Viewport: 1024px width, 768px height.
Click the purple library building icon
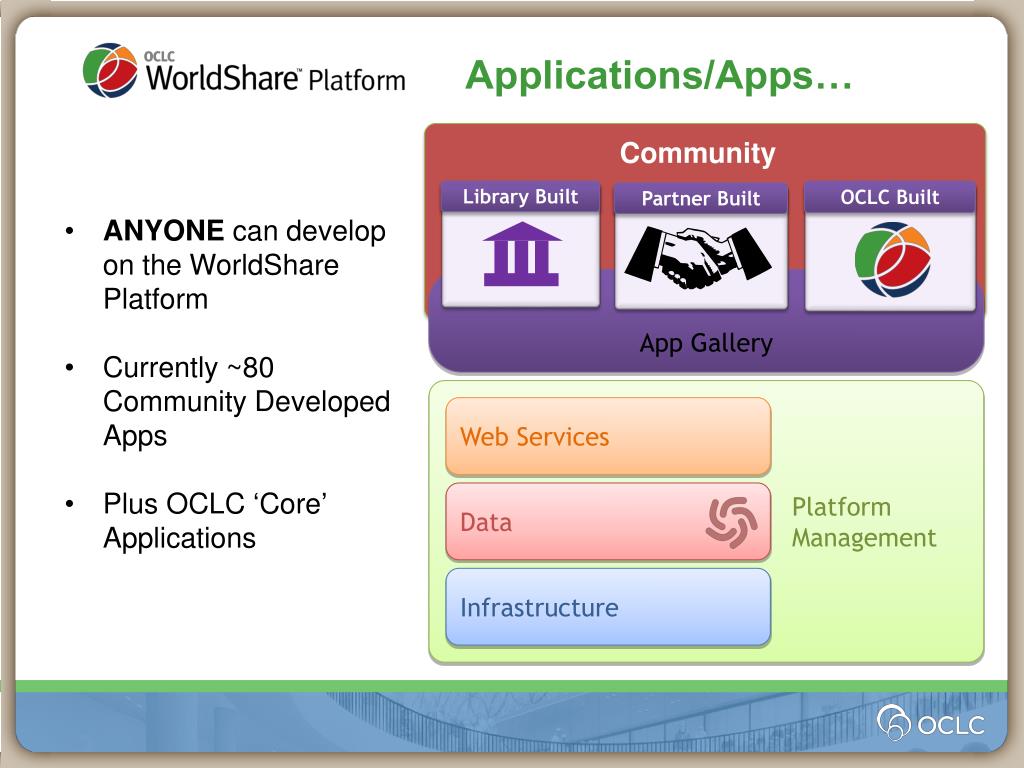[521, 254]
